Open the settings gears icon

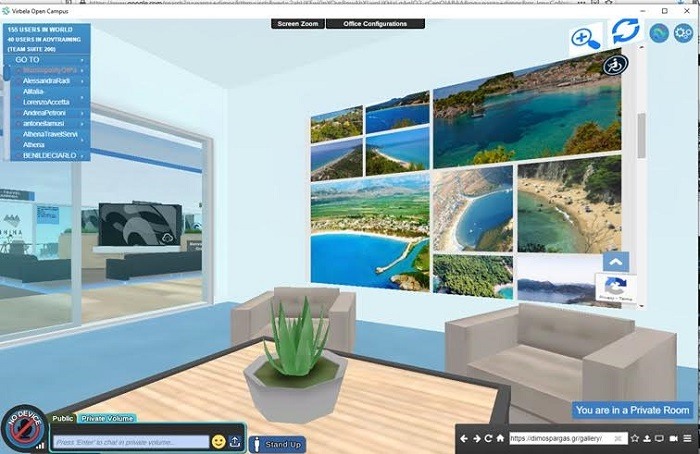(x=684, y=34)
